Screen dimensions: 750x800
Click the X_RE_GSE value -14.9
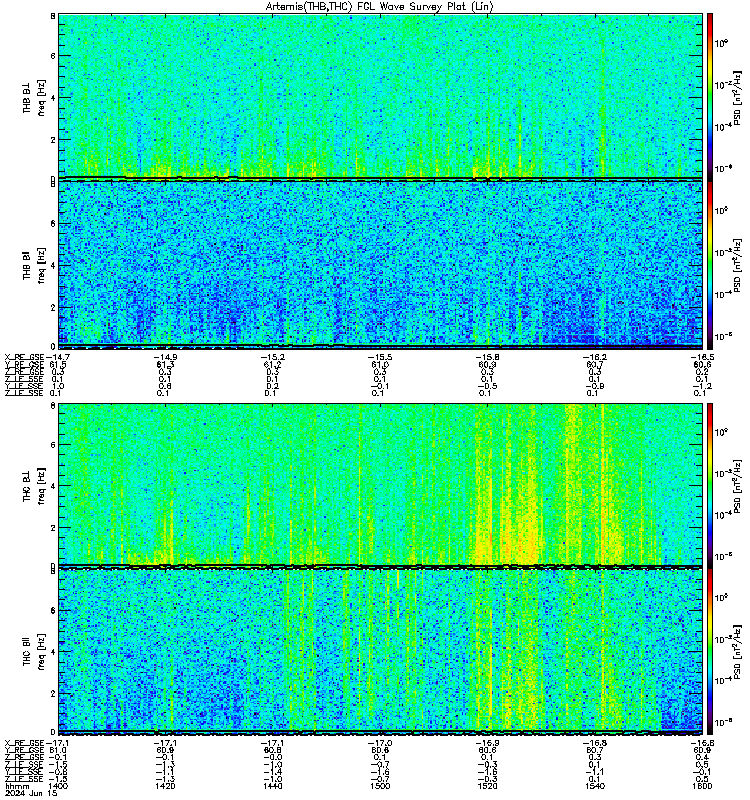point(165,357)
